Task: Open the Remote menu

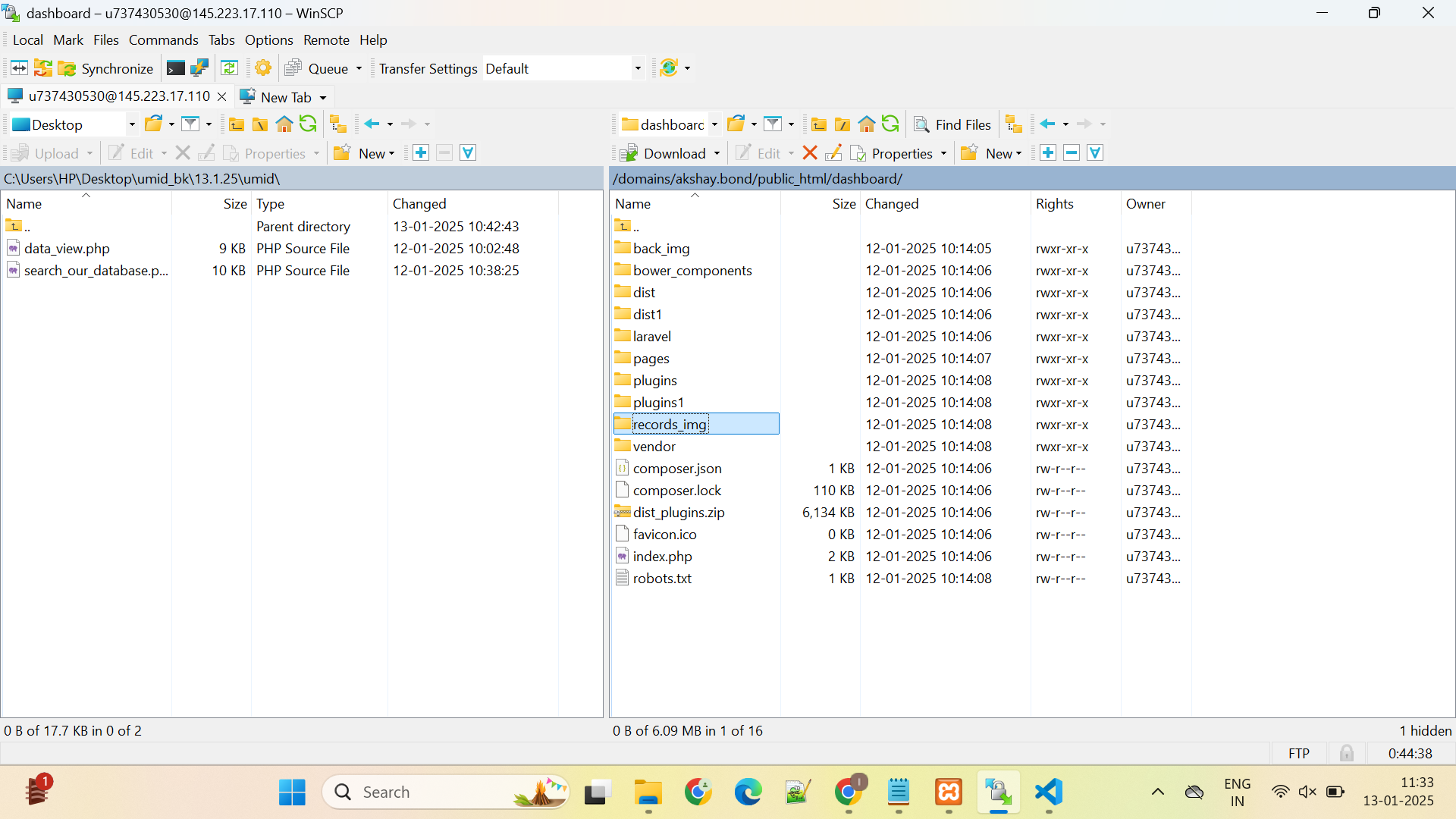Action: click(x=326, y=40)
